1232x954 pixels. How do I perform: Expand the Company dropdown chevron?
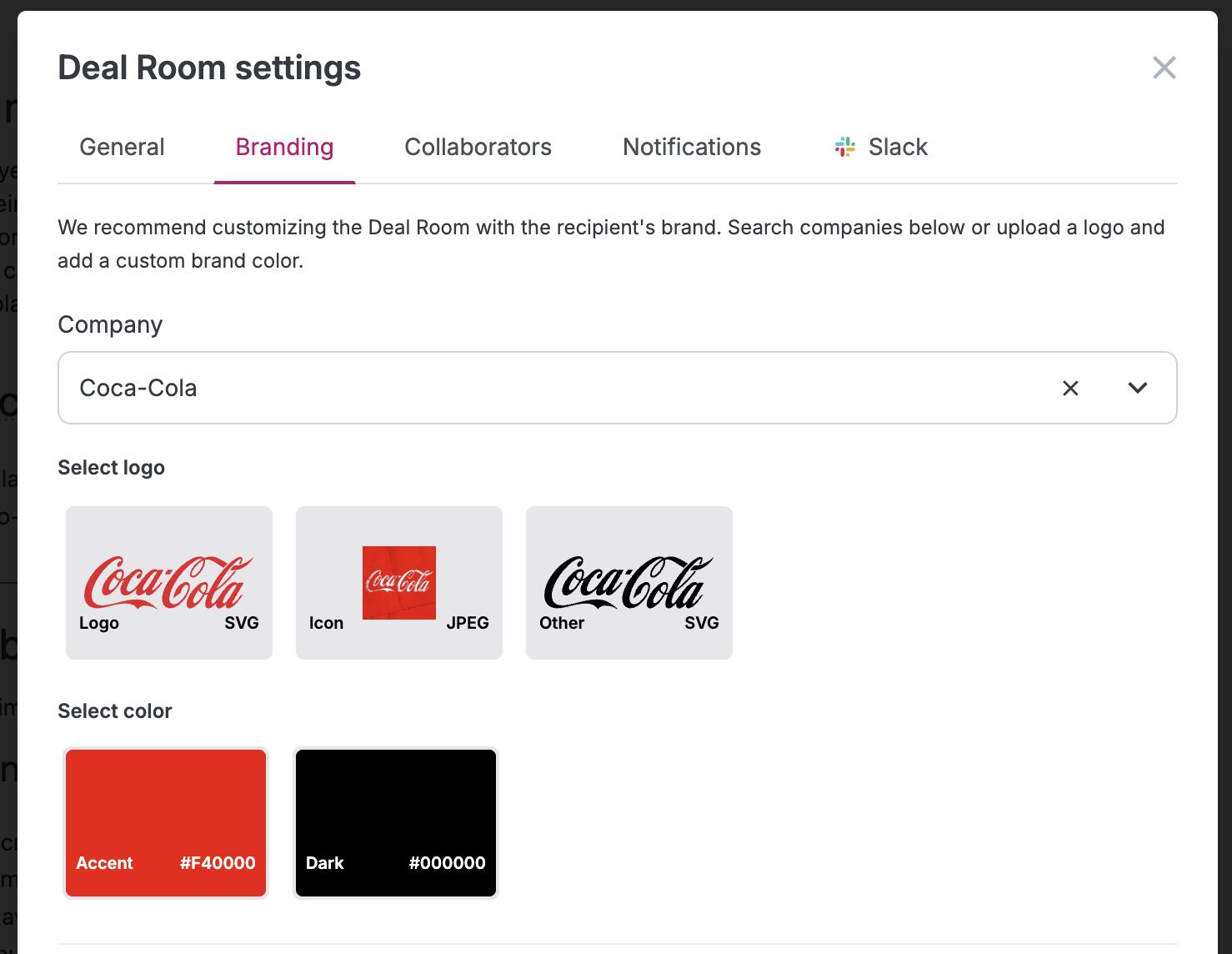pos(1138,388)
